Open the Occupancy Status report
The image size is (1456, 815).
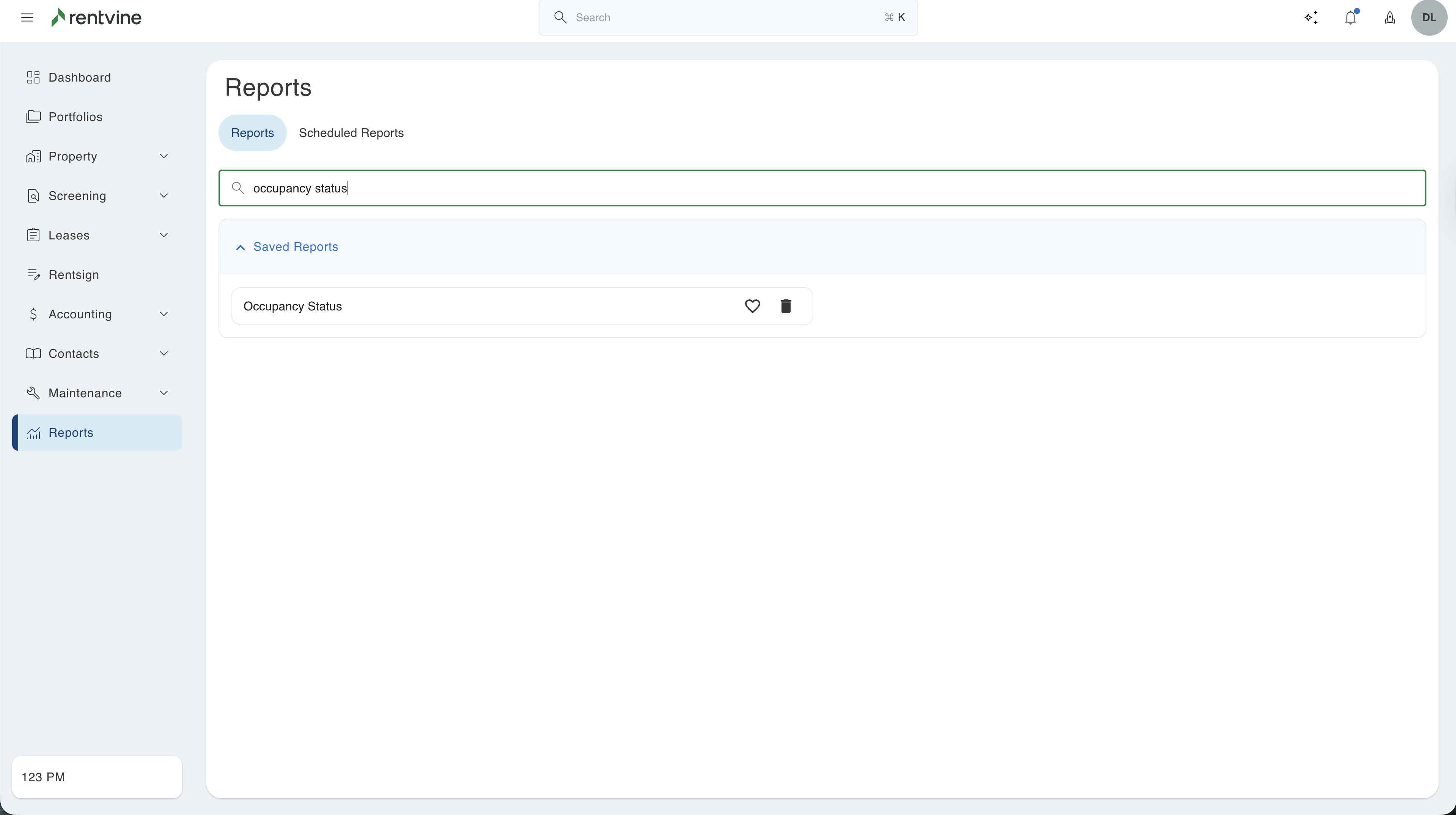click(293, 306)
